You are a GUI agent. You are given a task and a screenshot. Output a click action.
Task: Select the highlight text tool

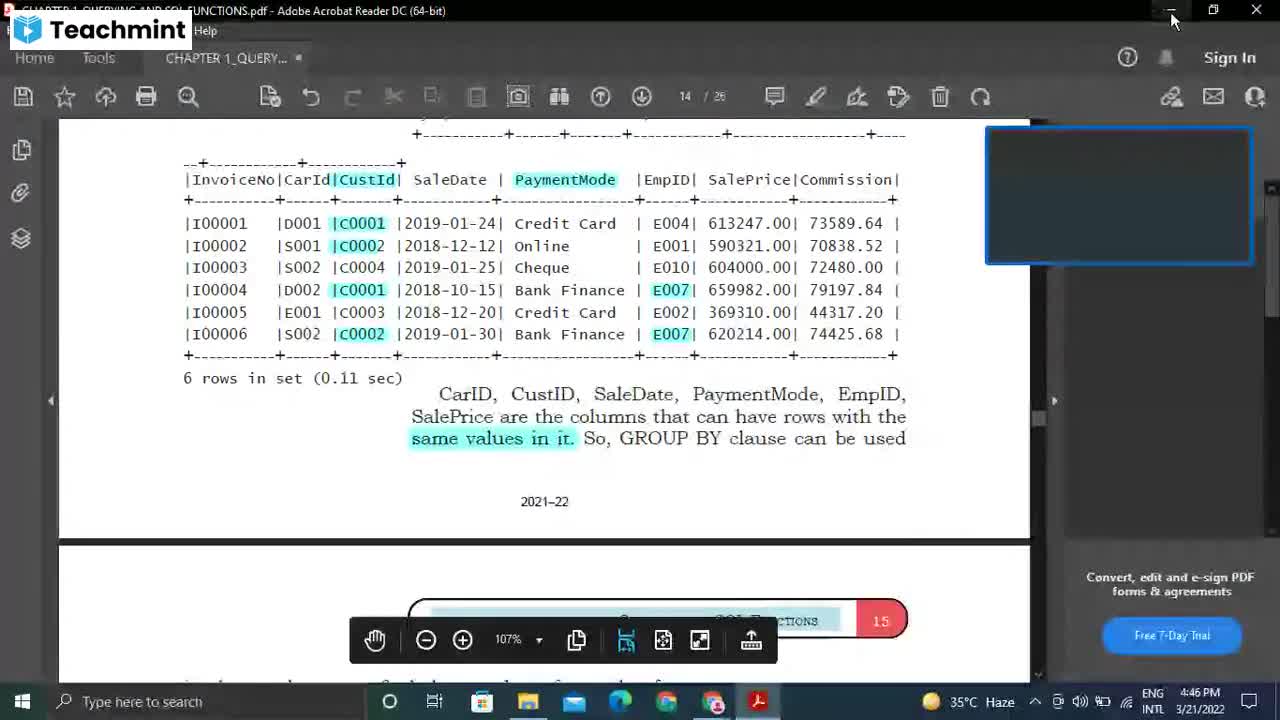click(816, 97)
